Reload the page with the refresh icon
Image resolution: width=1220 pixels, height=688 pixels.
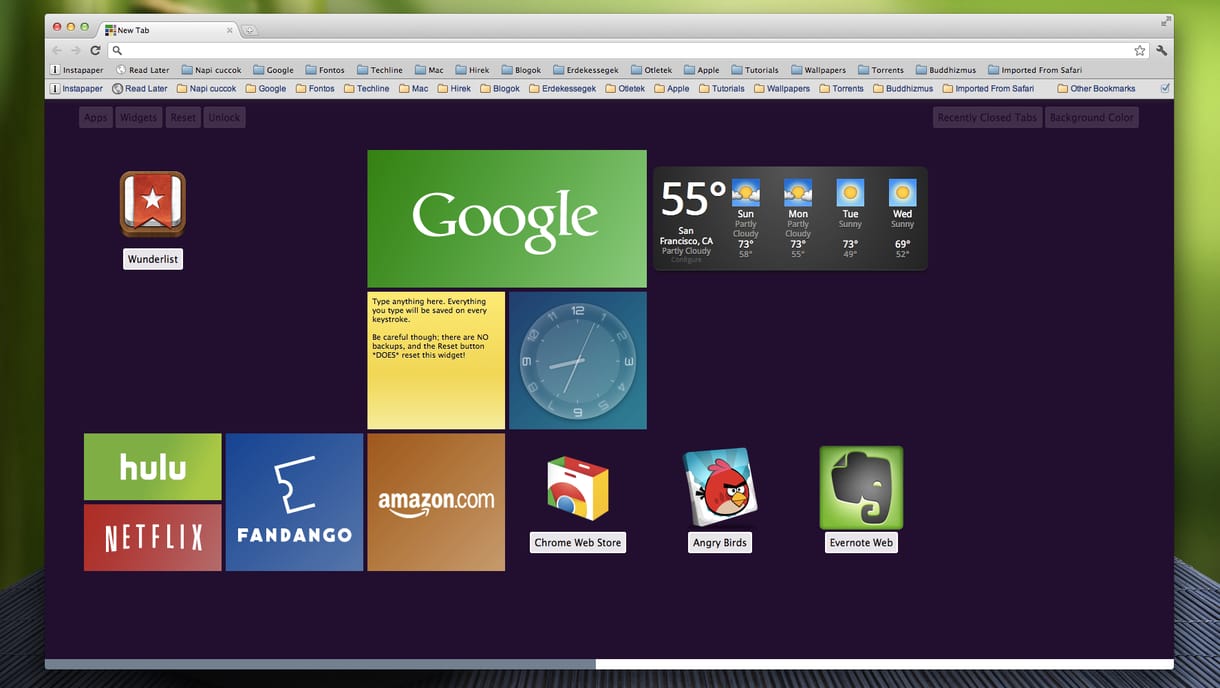point(95,50)
